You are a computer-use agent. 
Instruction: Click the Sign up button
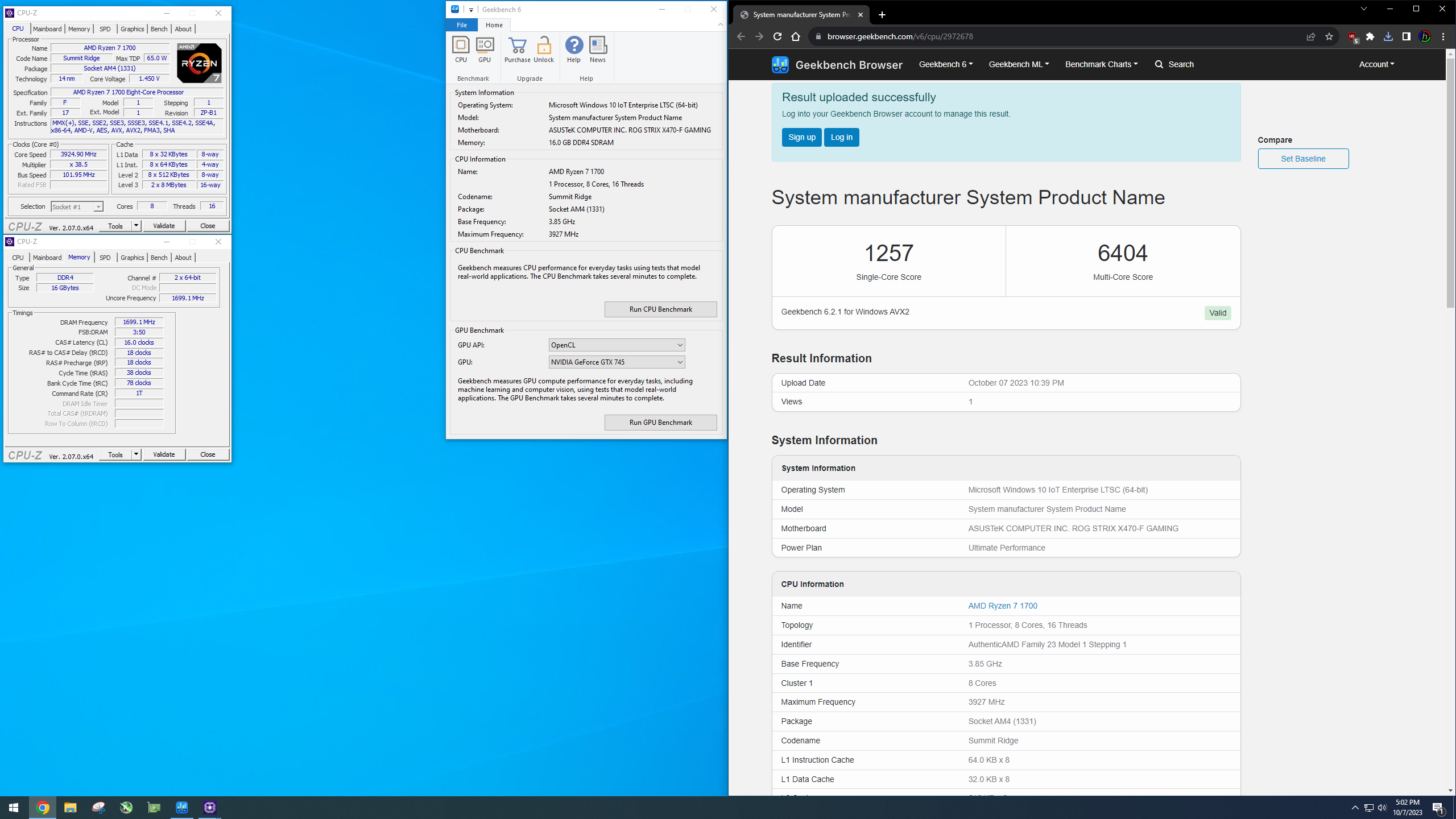coord(801,137)
